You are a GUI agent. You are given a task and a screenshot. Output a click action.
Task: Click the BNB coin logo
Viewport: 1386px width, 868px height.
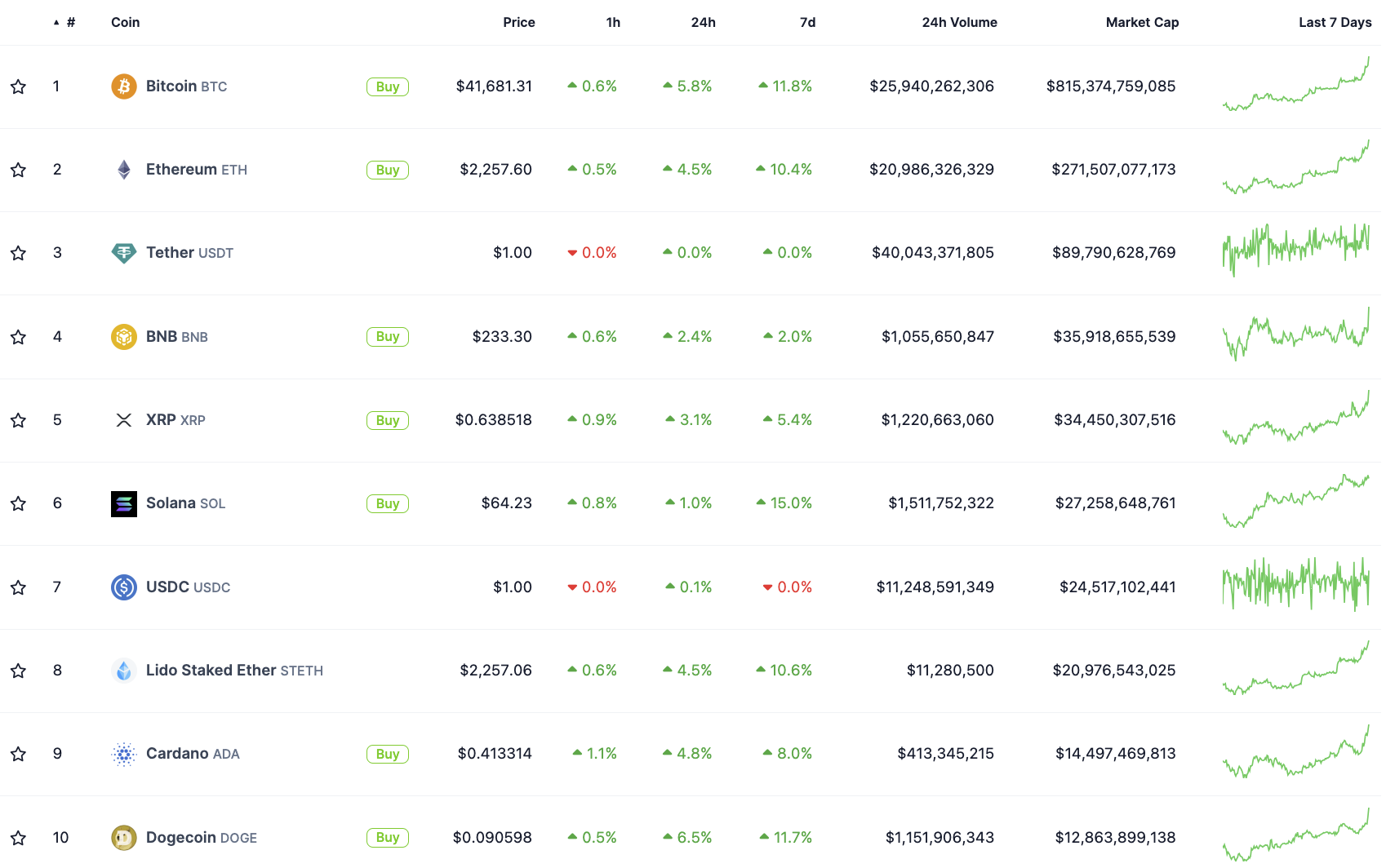[124, 337]
